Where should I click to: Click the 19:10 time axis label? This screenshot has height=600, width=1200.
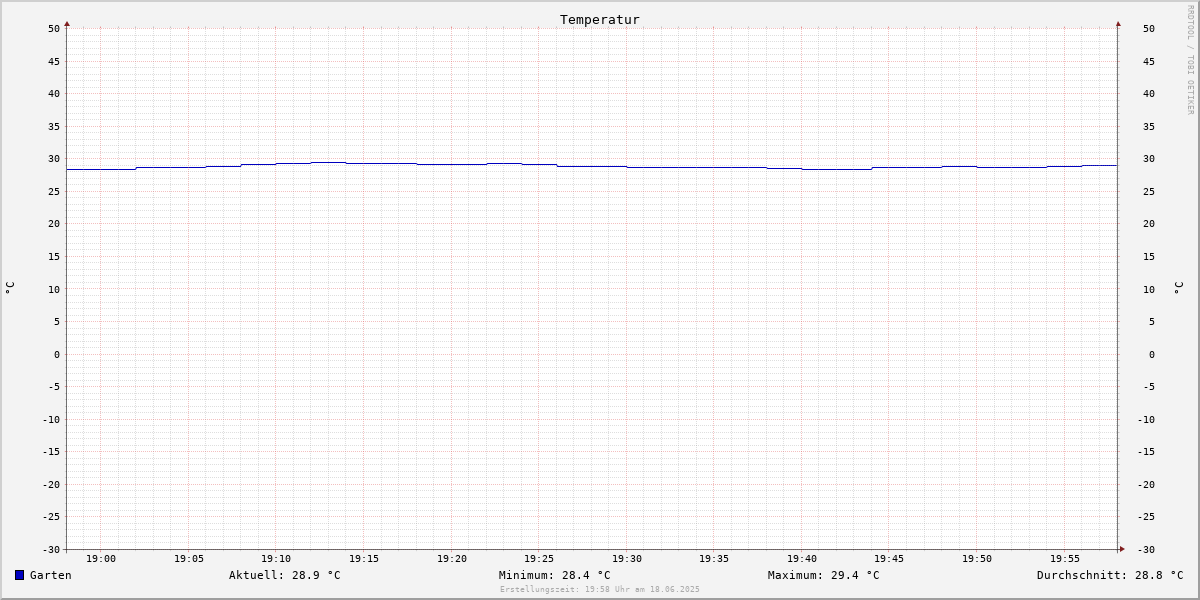[276, 559]
